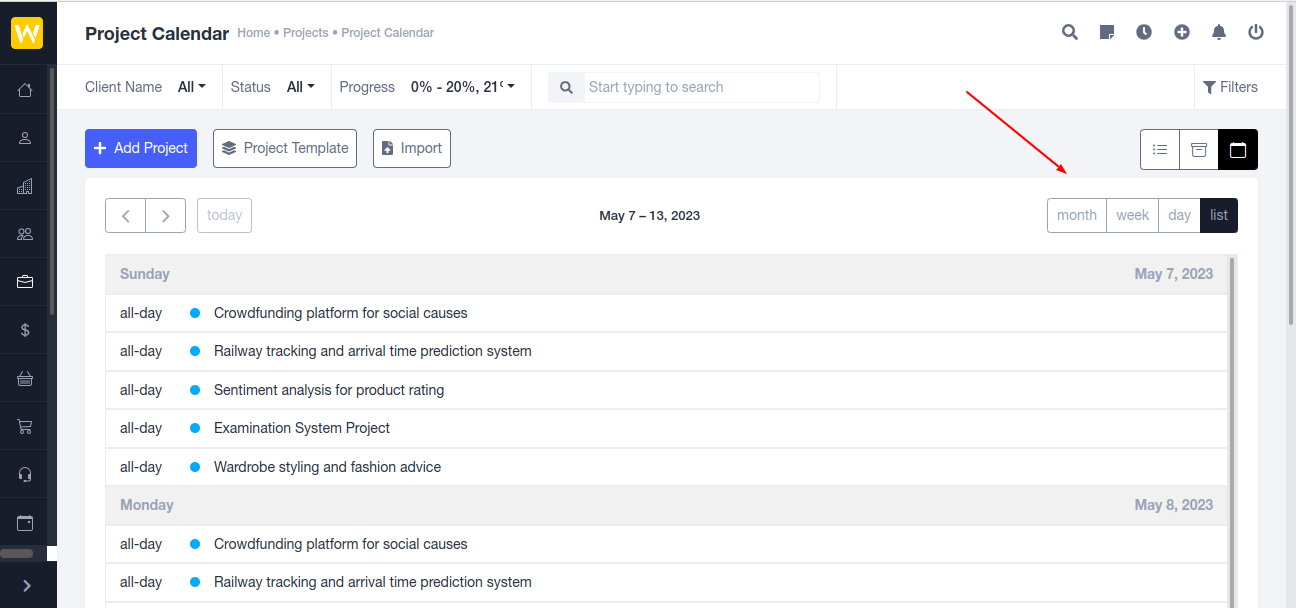Screen dimensions: 1296x608
Task: Click the Monday day header
Action: click(147, 505)
